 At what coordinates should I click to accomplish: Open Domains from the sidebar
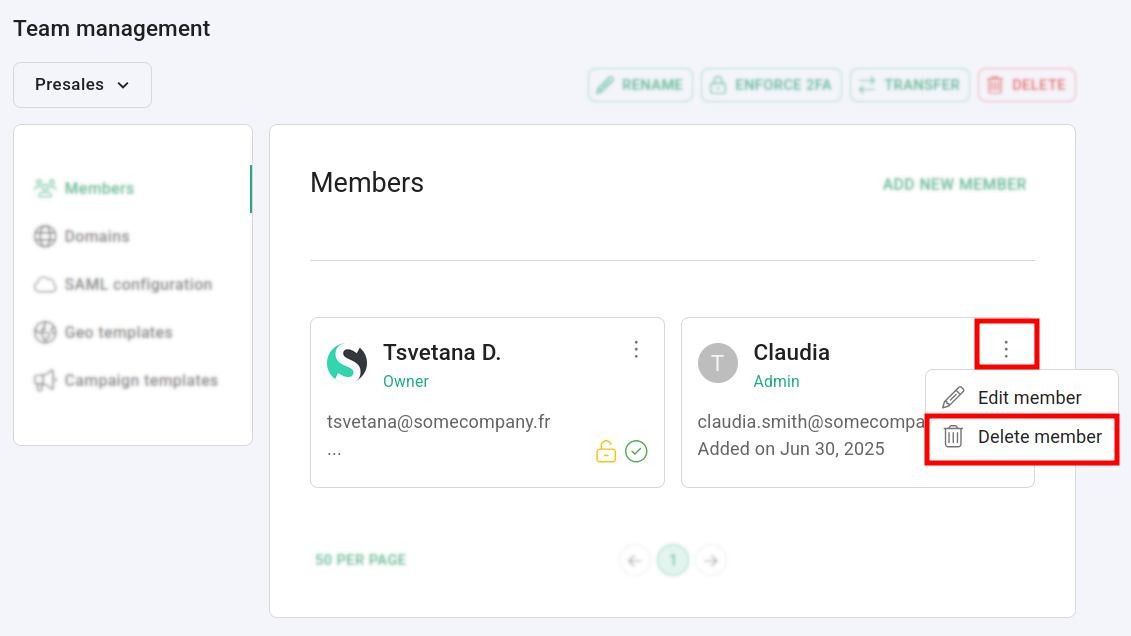97,236
